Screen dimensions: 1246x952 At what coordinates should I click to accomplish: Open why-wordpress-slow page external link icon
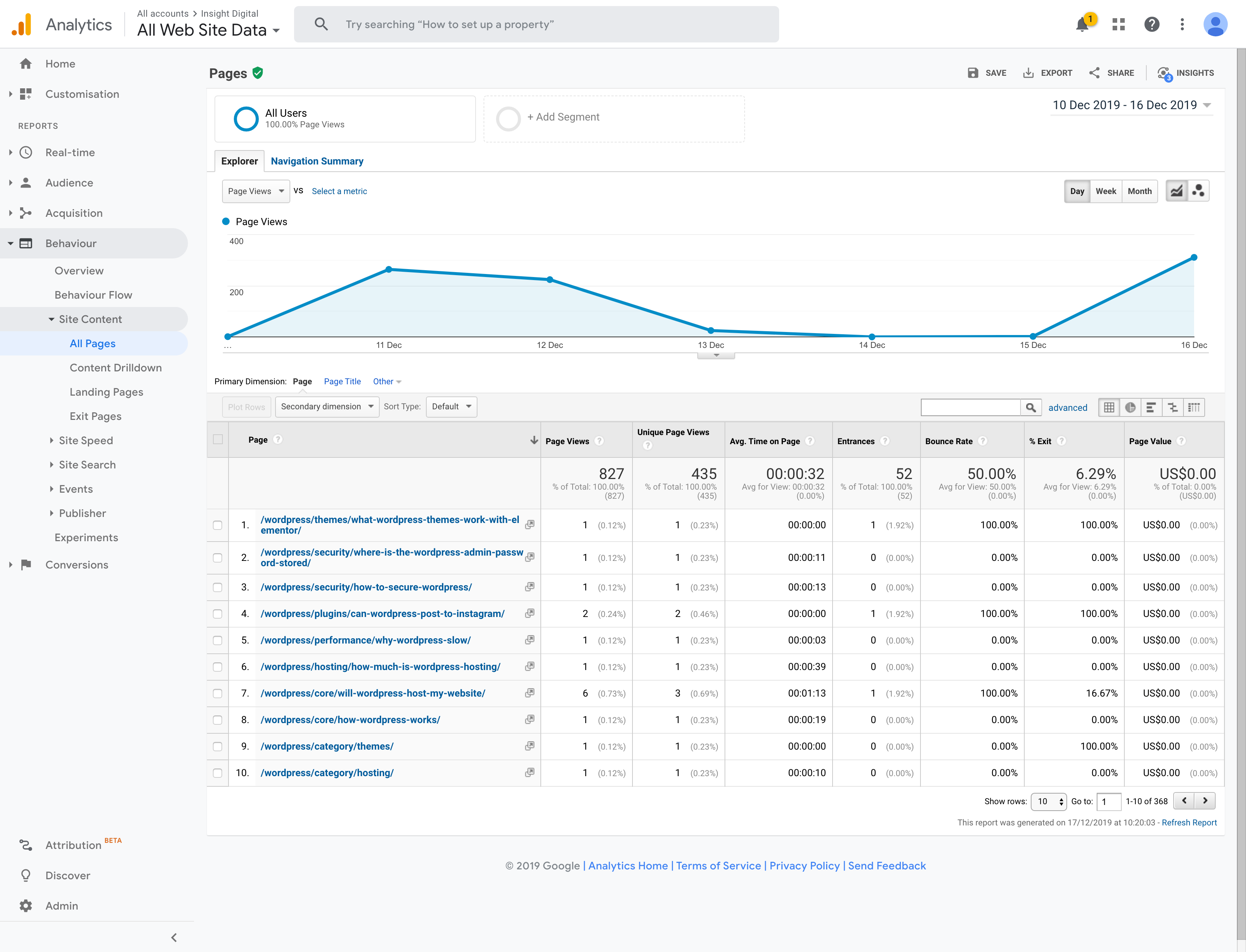click(x=529, y=640)
